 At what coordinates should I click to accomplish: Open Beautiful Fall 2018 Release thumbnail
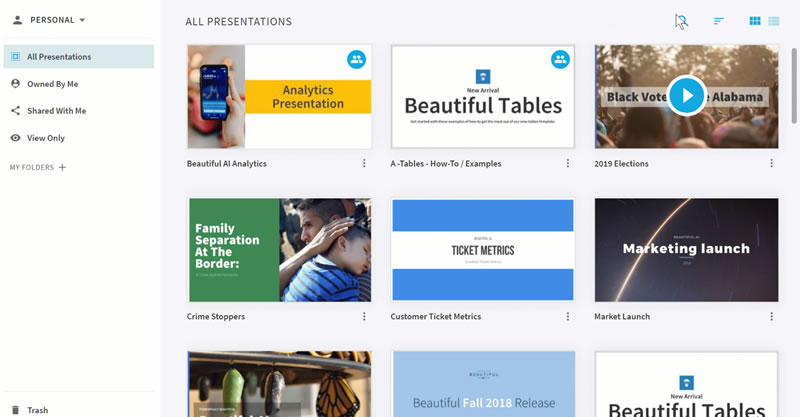tap(483, 384)
